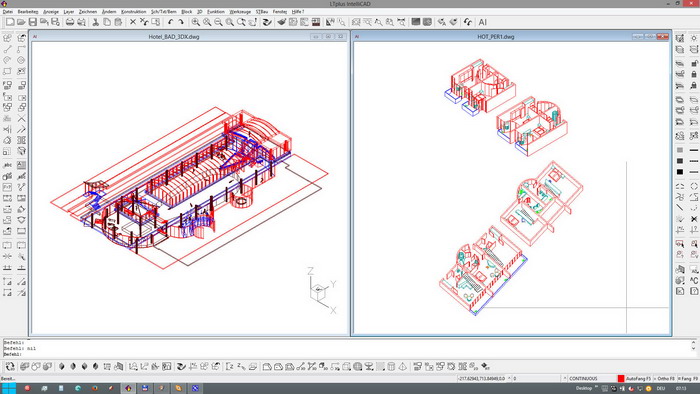Cut selection with the scissors icon
700x394 pixels.
coord(96,22)
